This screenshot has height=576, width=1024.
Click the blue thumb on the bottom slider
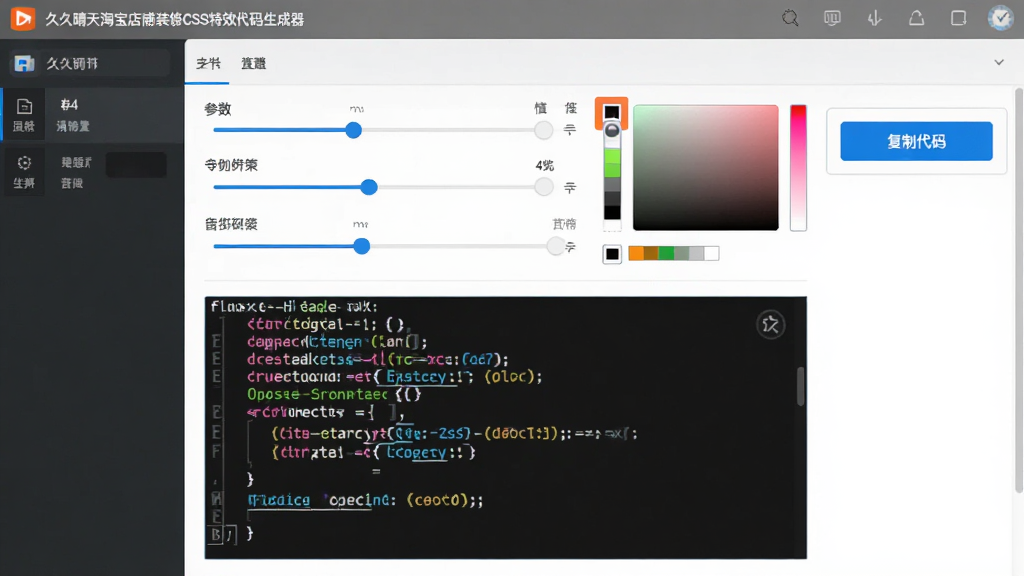click(361, 246)
